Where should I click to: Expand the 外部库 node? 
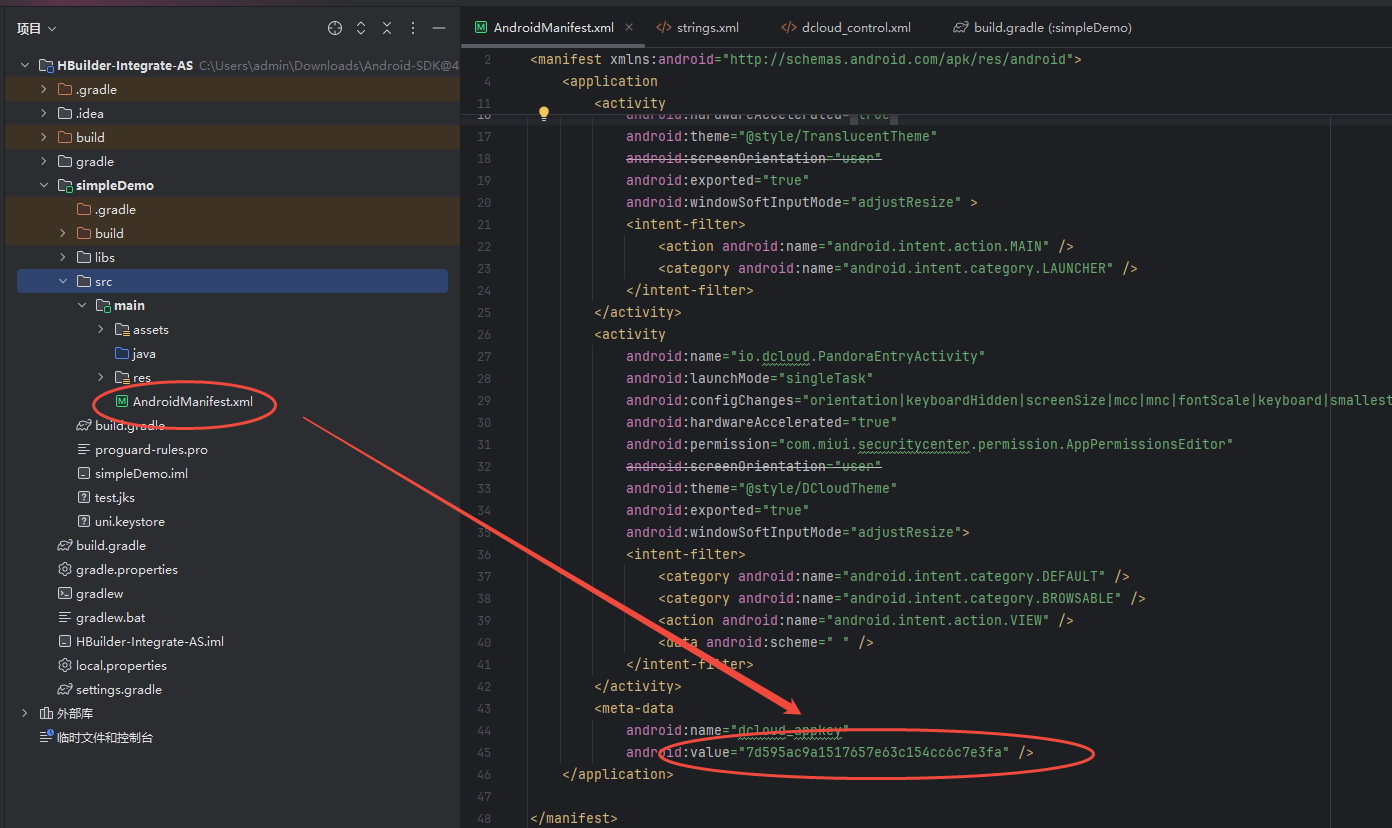[24, 713]
